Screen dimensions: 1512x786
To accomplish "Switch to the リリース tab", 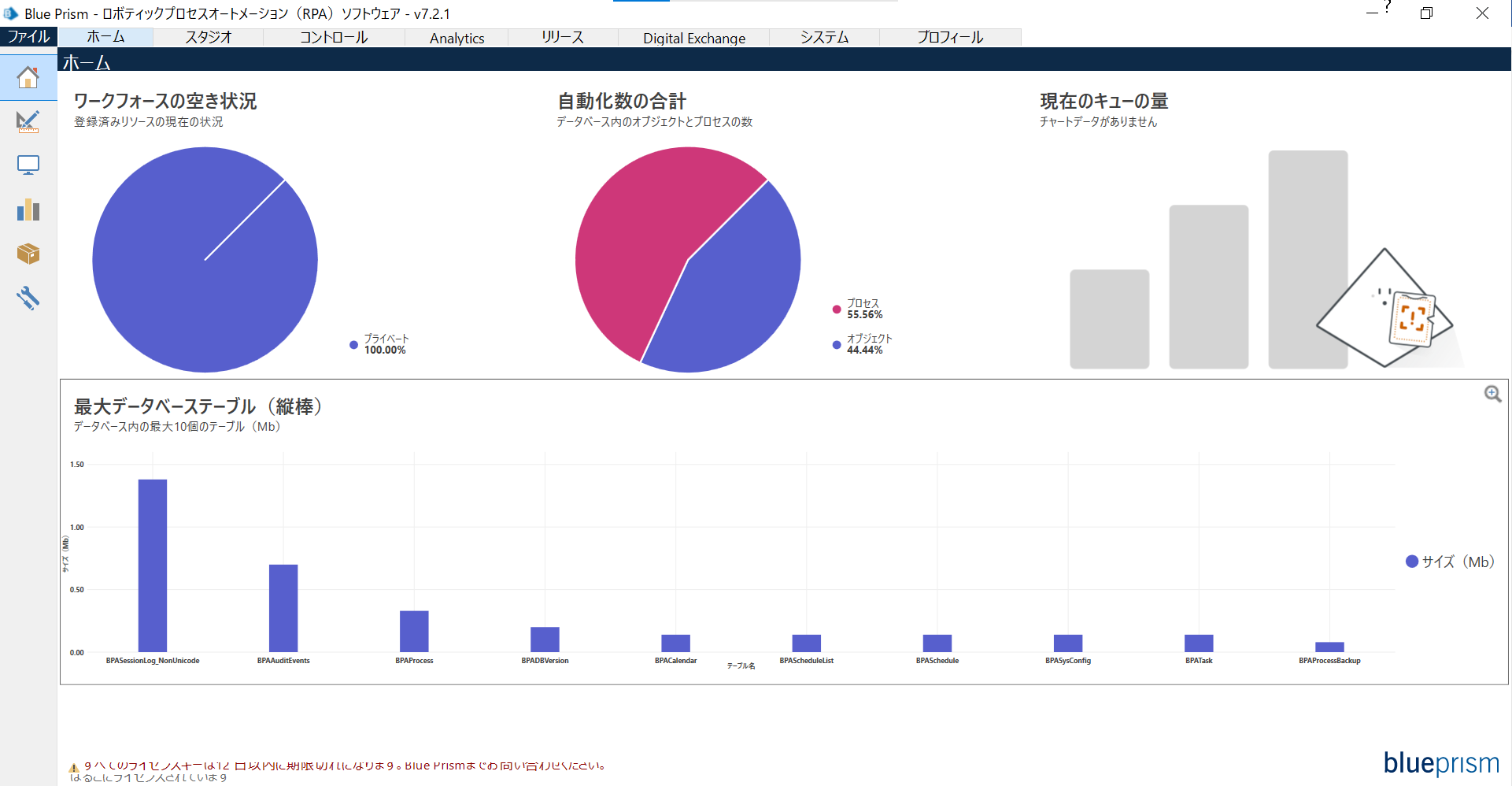I will click(563, 37).
